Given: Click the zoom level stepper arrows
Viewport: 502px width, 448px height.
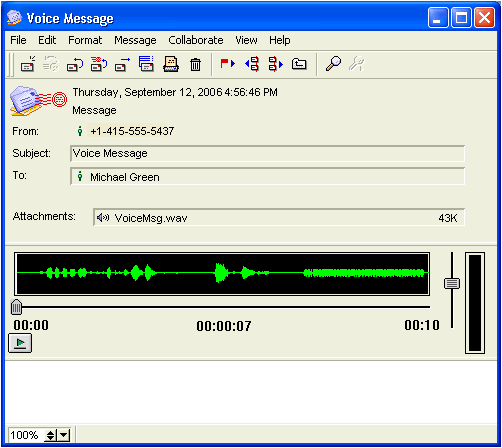Looking at the screenshot, I should (x=50, y=435).
